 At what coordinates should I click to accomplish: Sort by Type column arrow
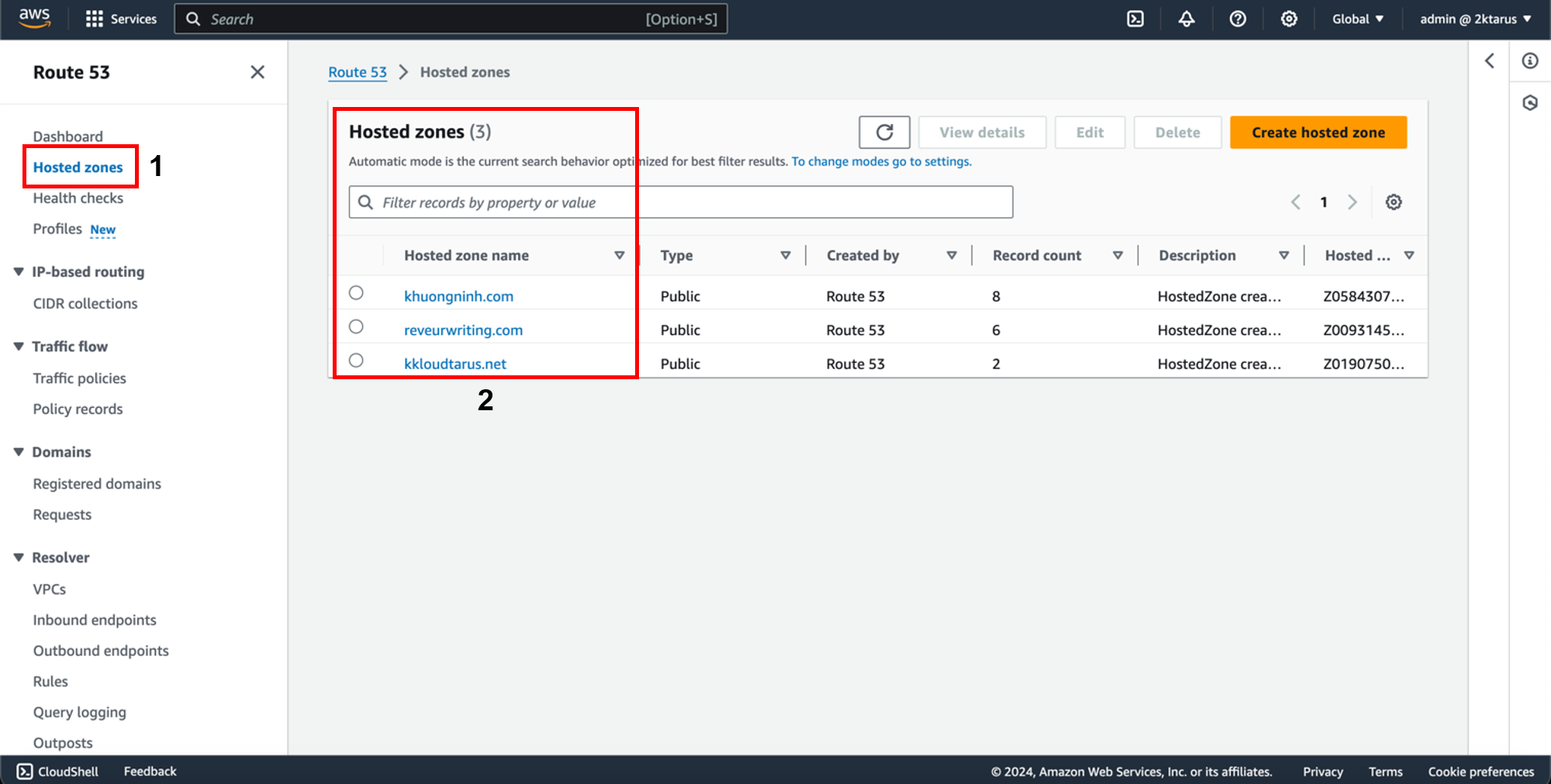click(786, 255)
